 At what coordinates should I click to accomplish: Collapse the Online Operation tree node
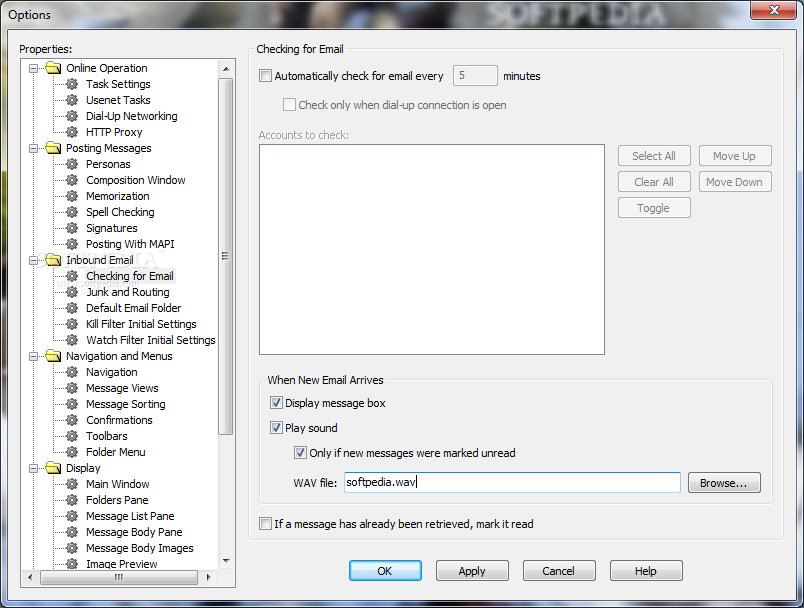(33, 68)
